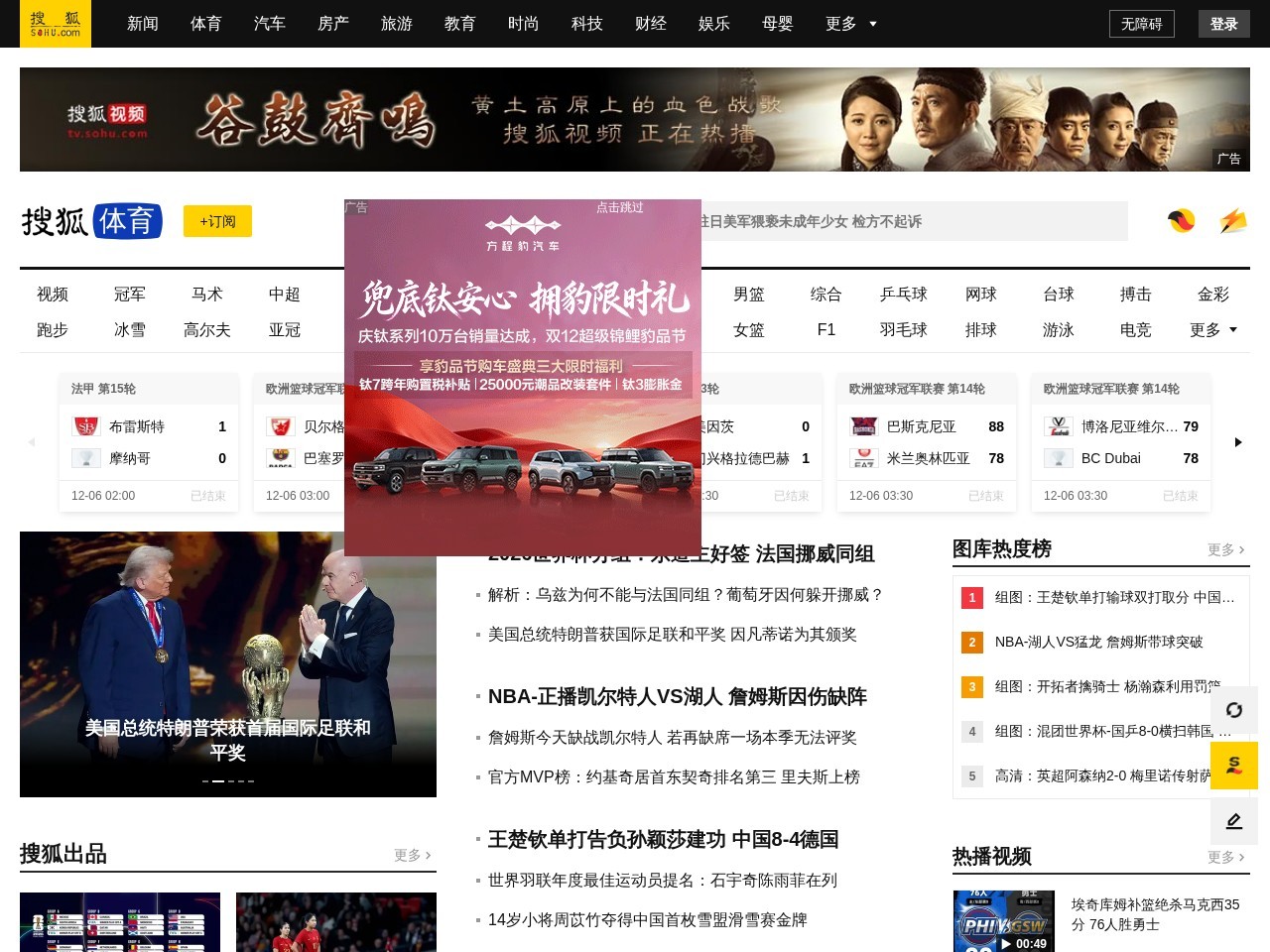The width and height of the screenshot is (1270, 952).
Task: Click the yellow +订阅 subscribe button
Action: (x=217, y=221)
